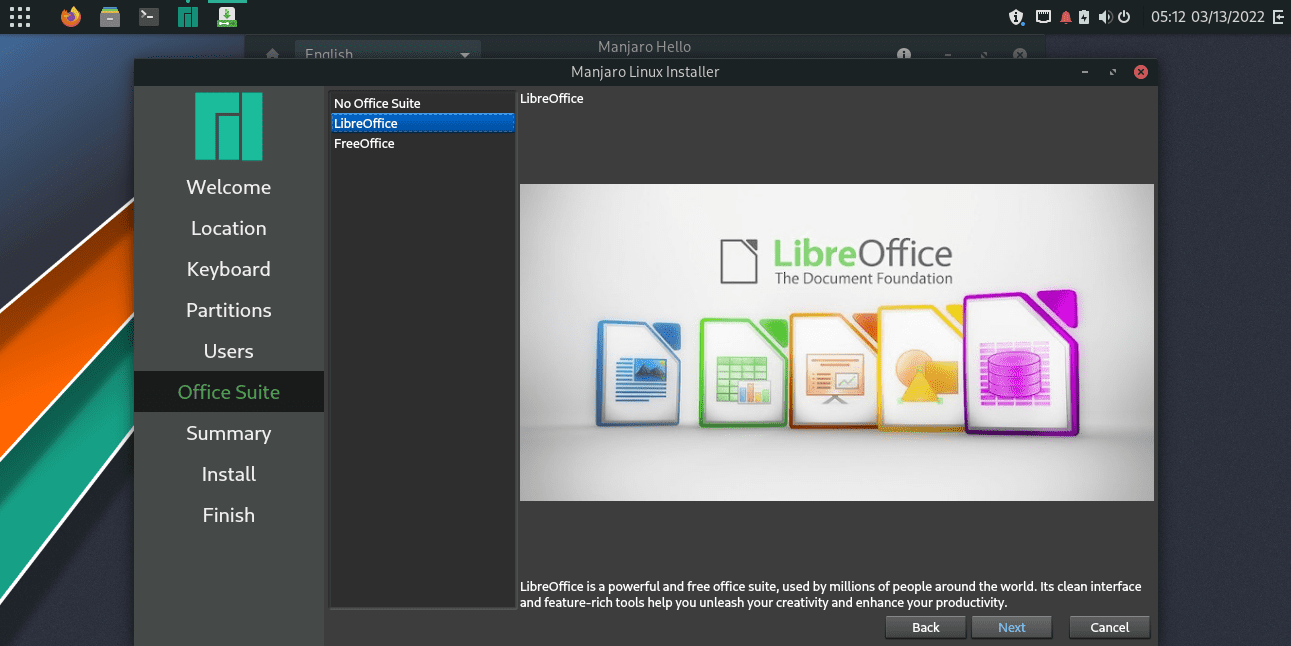Close the Manjaro Hello window

click(x=1019, y=54)
